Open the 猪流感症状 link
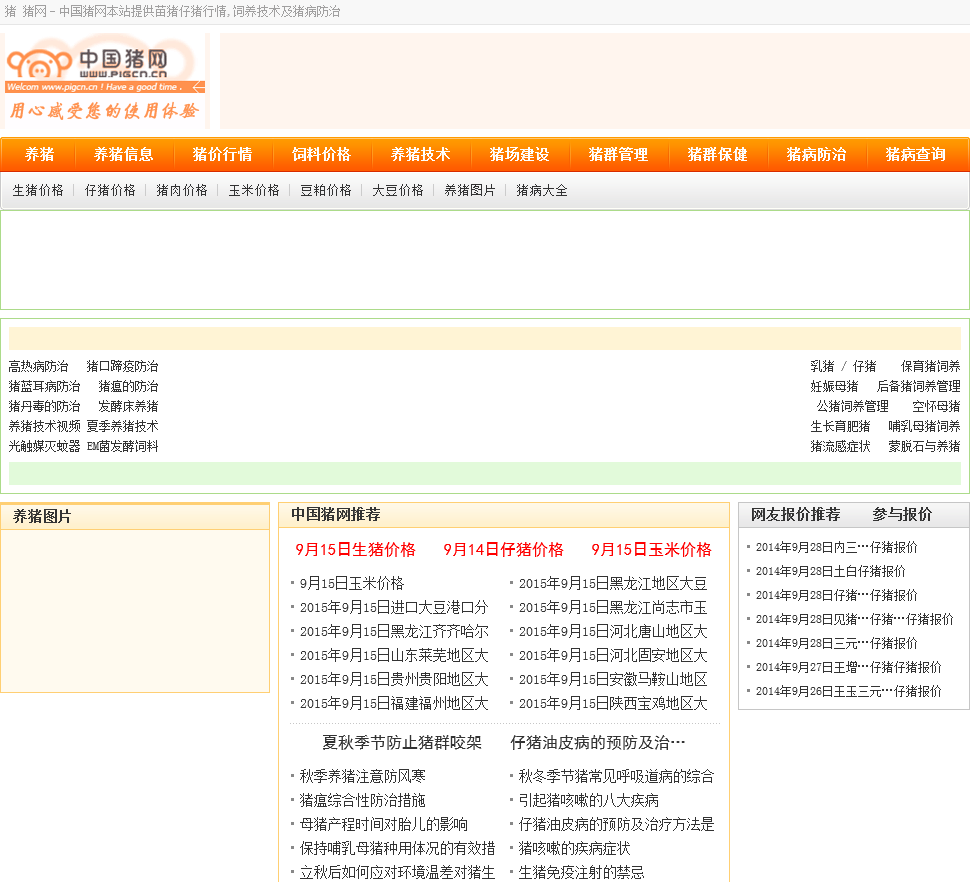Viewport: 970px width, 882px height. pyautogui.click(x=840, y=446)
